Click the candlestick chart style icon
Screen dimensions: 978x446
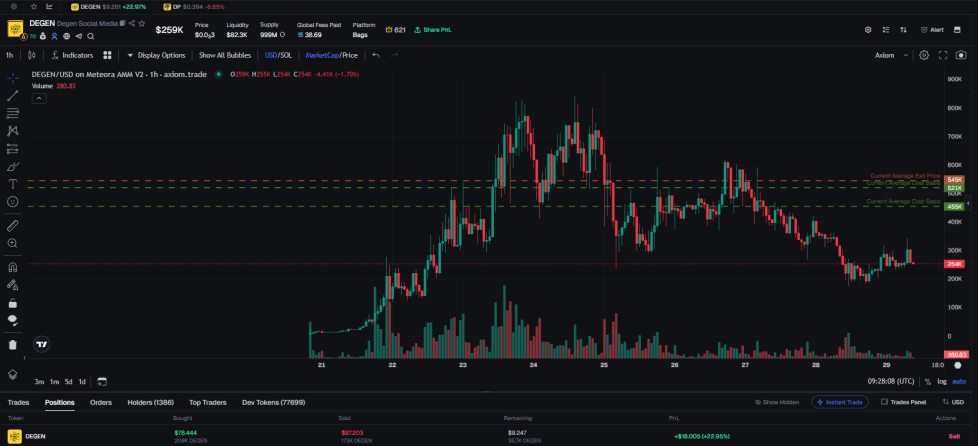pos(32,55)
